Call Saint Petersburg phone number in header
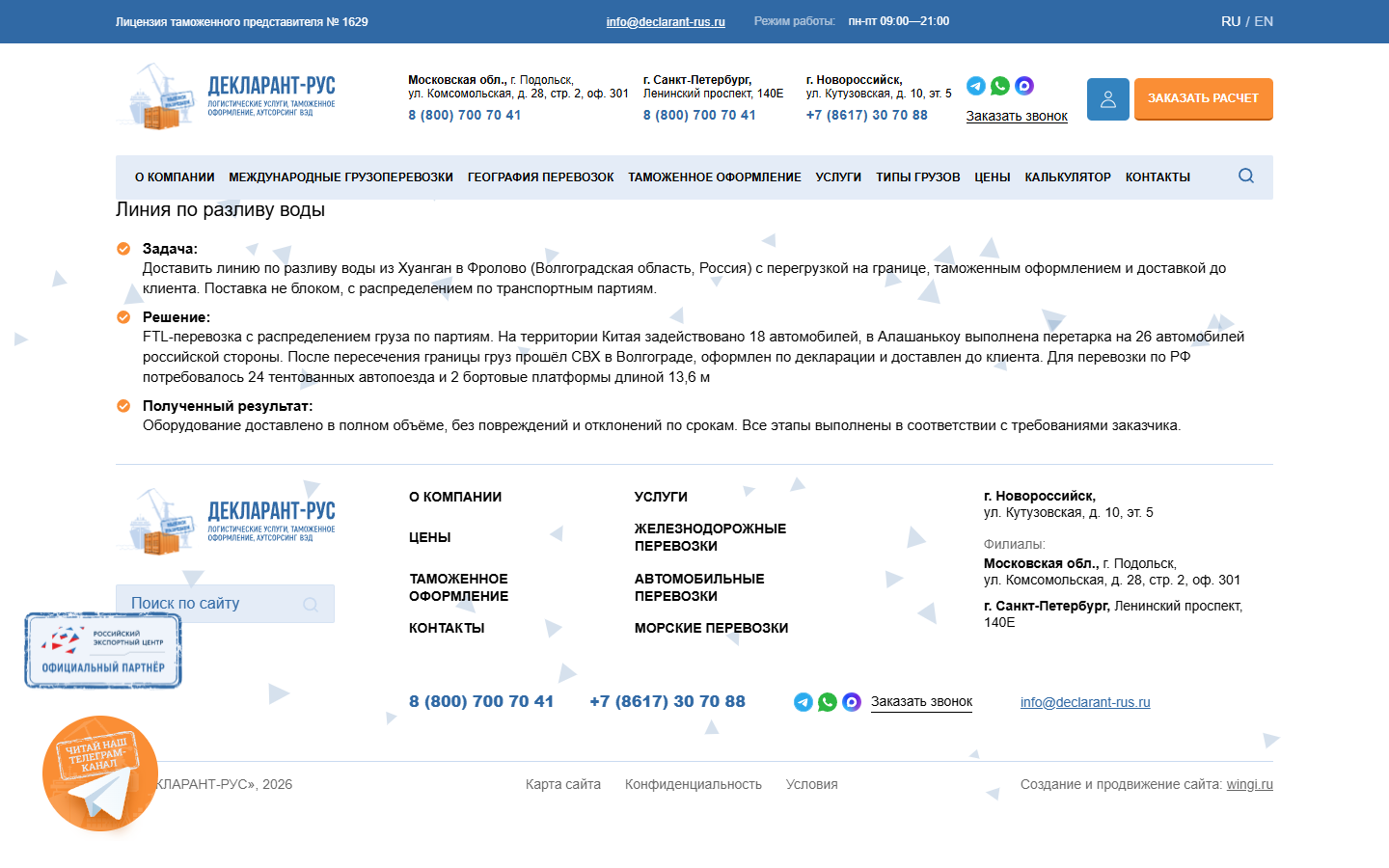 [699, 115]
